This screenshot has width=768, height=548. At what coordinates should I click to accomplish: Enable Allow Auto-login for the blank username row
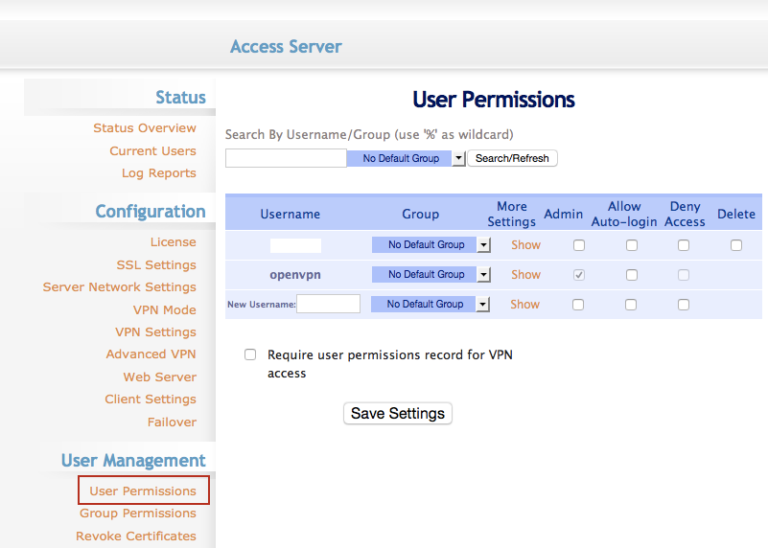[x=632, y=245]
